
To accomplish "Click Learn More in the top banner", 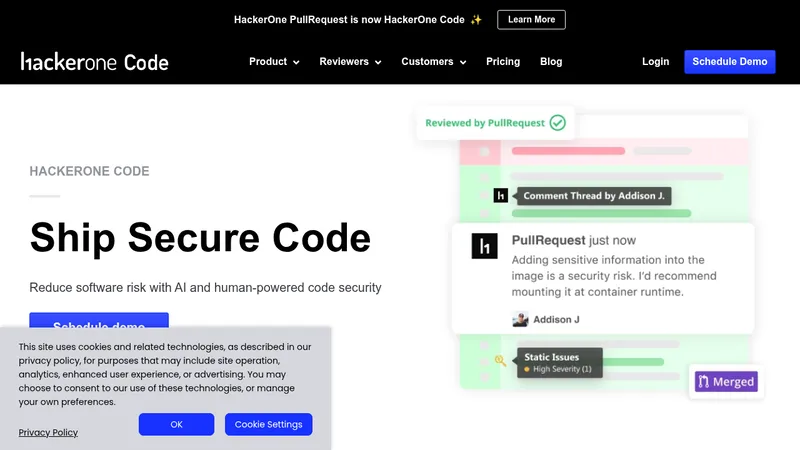I will [531, 20].
